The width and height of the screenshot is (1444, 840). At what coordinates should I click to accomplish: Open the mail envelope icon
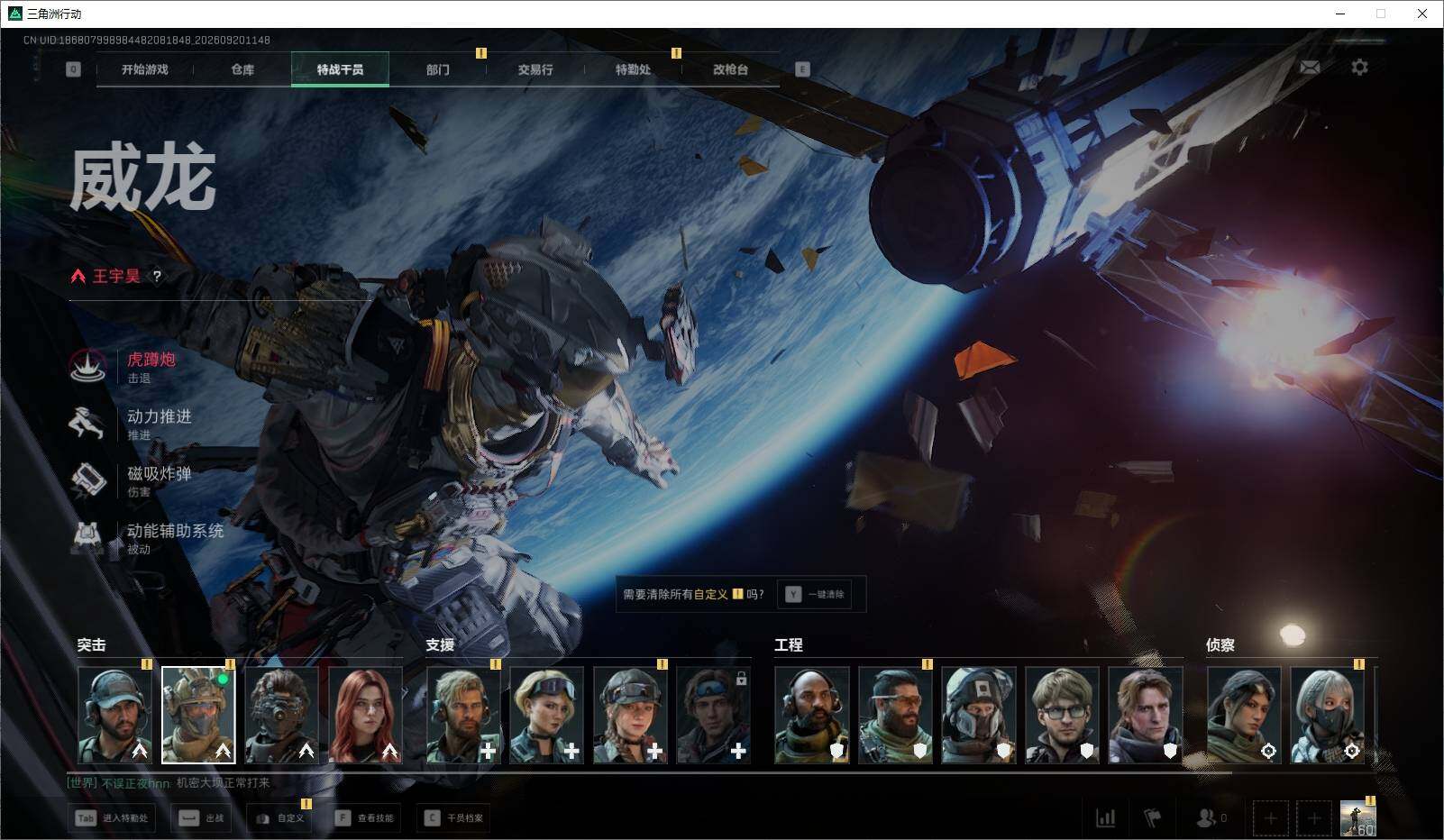pyautogui.click(x=1310, y=67)
